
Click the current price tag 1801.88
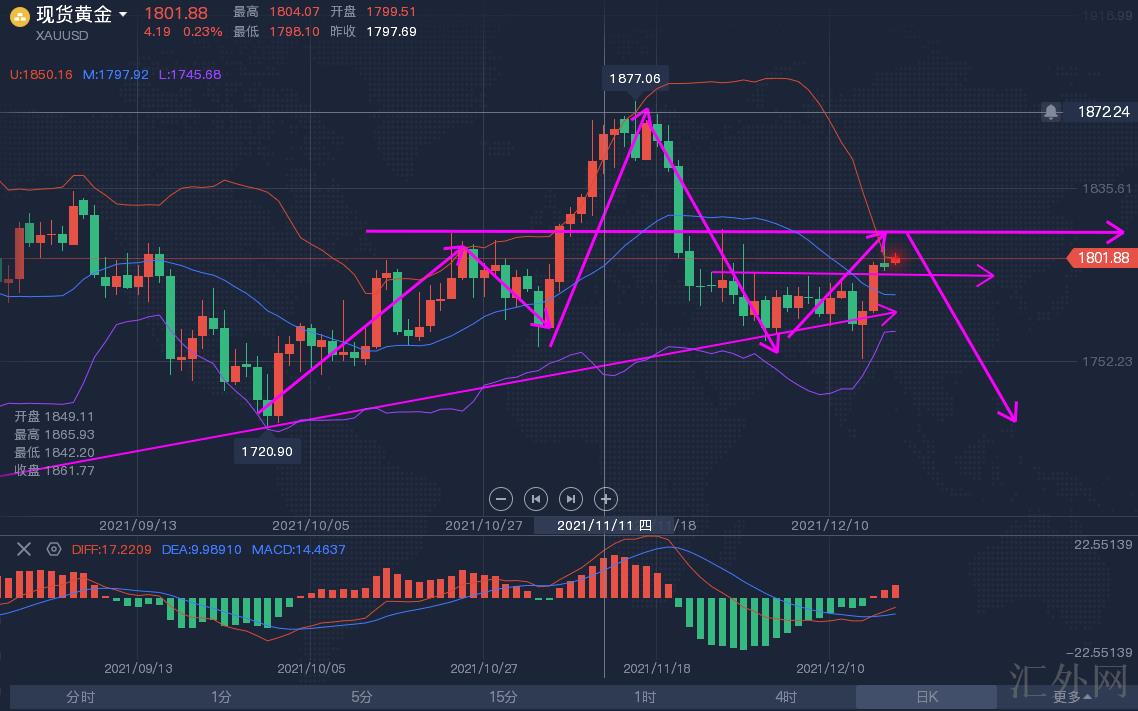point(1103,258)
